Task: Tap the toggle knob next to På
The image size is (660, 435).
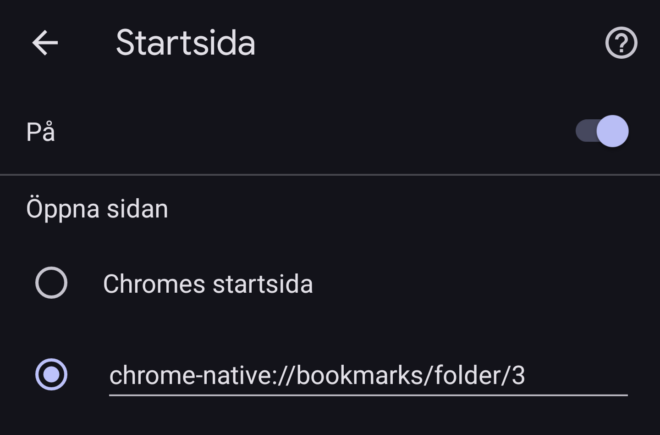Action: tap(612, 131)
